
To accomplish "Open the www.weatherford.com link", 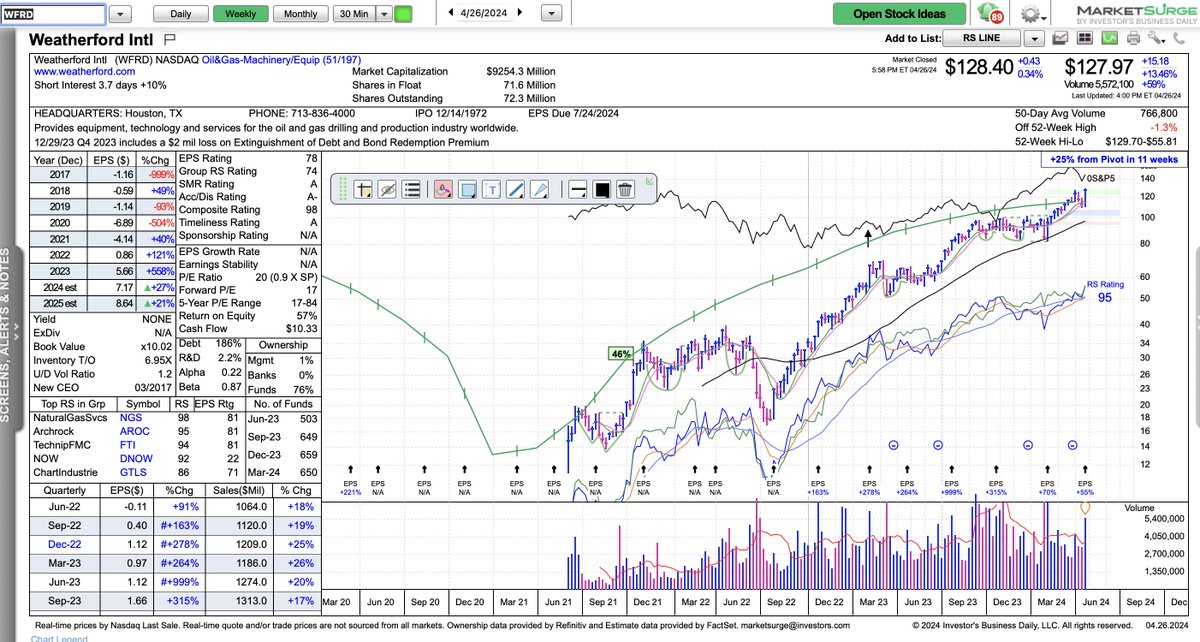I will (84, 72).
